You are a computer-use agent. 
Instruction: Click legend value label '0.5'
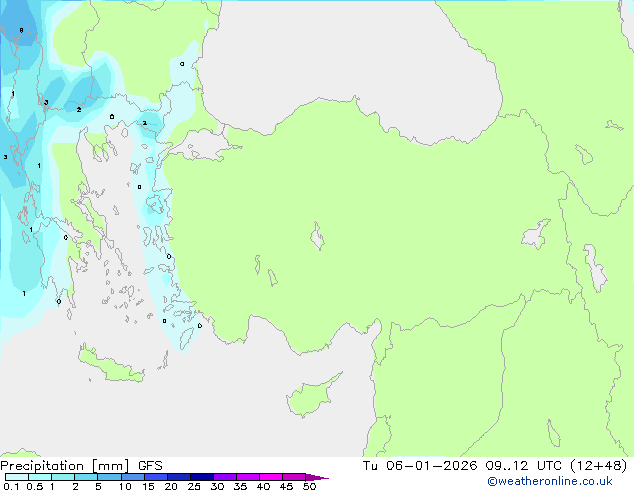pyautogui.click(x=35, y=486)
